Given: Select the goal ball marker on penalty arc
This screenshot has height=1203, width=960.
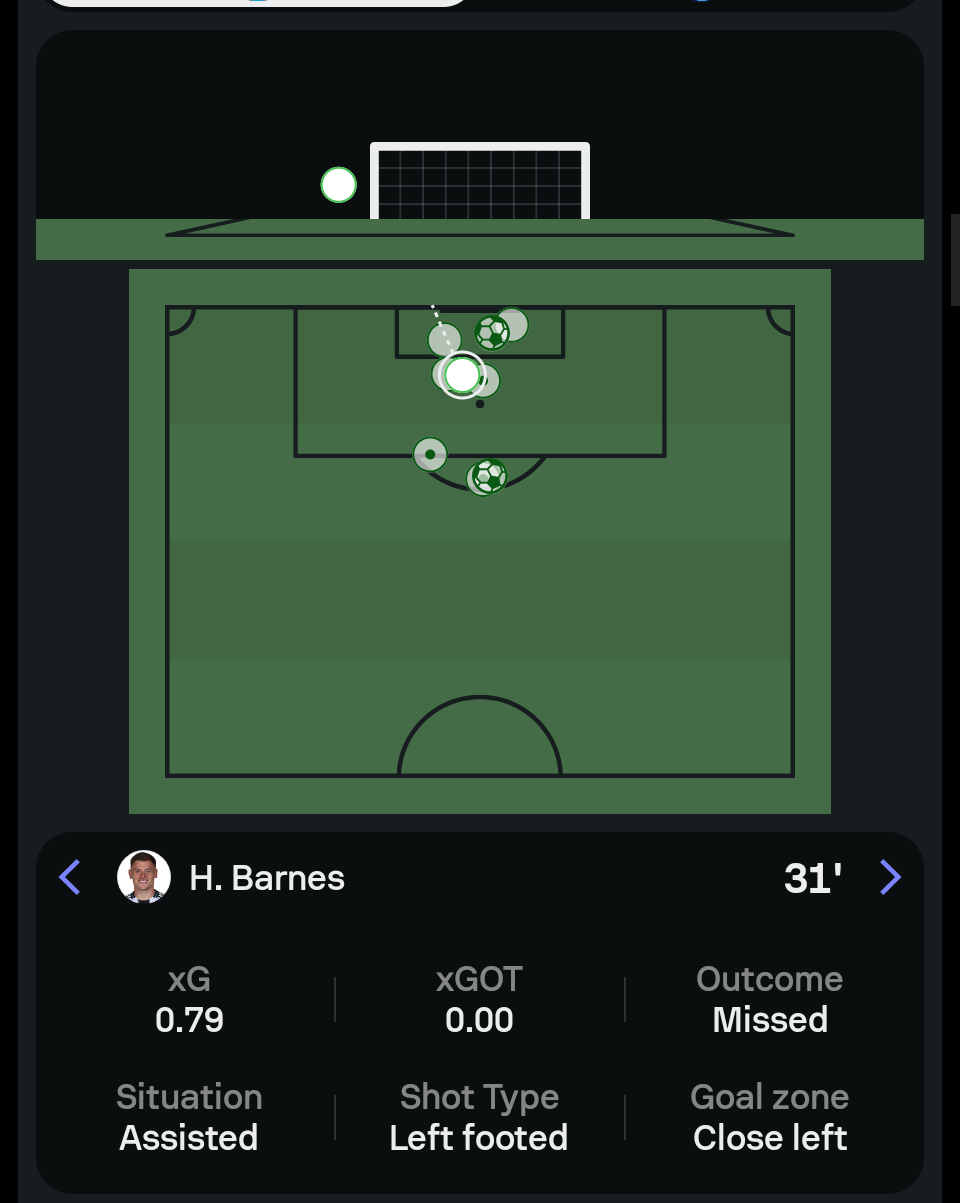Looking at the screenshot, I should pyautogui.click(x=489, y=476).
